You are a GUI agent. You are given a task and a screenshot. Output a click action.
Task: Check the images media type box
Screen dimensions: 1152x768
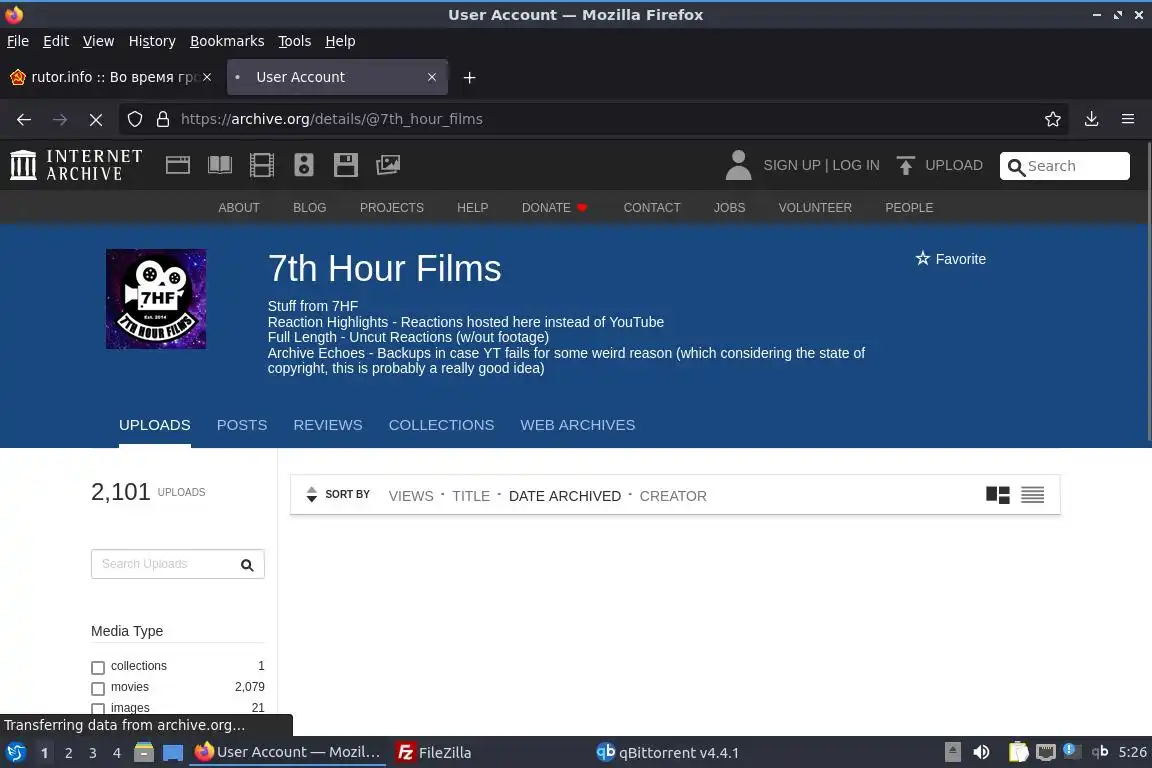point(98,708)
